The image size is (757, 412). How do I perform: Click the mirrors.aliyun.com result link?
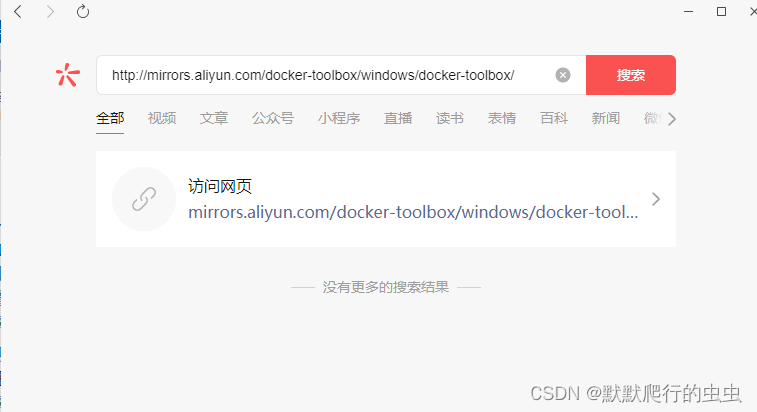tap(413, 212)
